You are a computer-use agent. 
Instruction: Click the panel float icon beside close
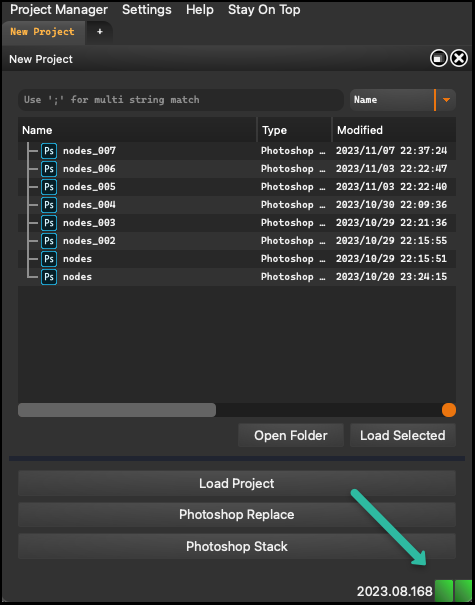(x=439, y=59)
